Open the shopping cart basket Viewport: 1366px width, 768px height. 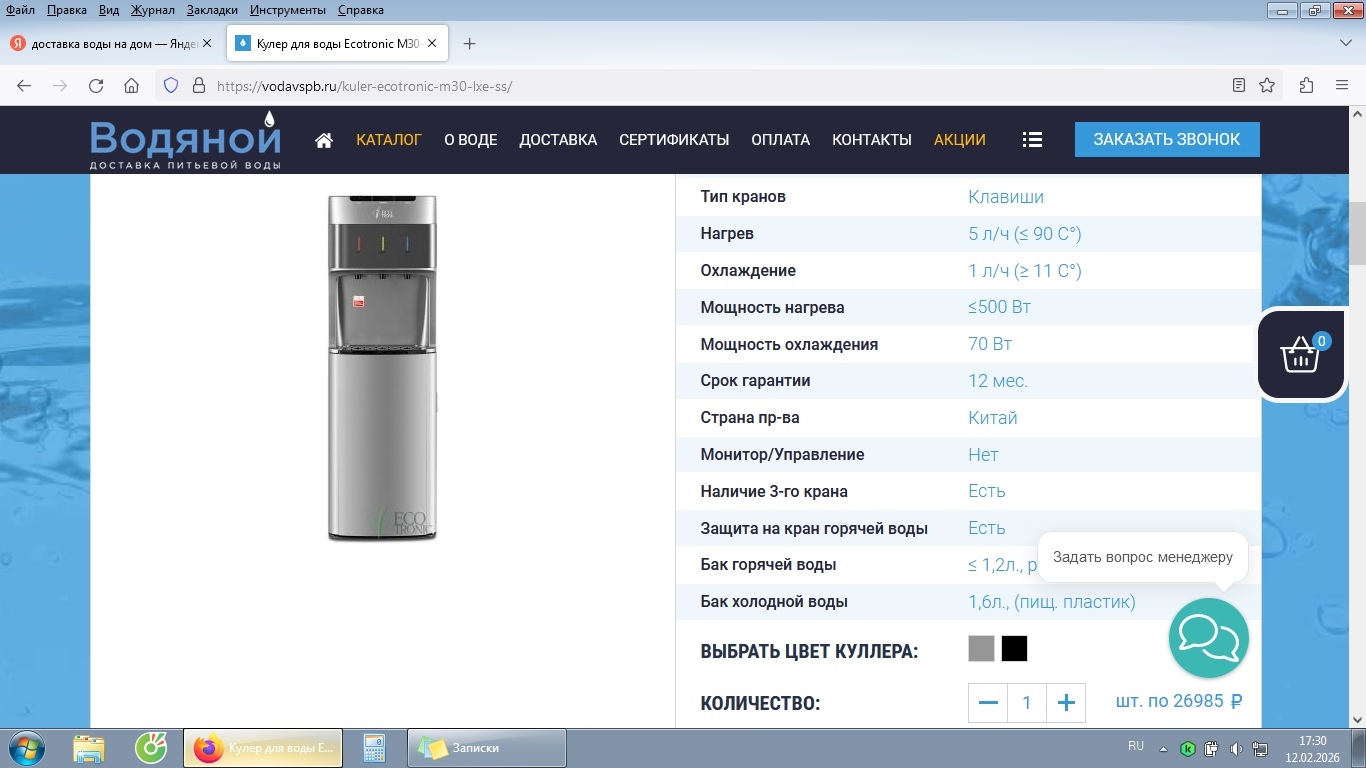click(1300, 355)
